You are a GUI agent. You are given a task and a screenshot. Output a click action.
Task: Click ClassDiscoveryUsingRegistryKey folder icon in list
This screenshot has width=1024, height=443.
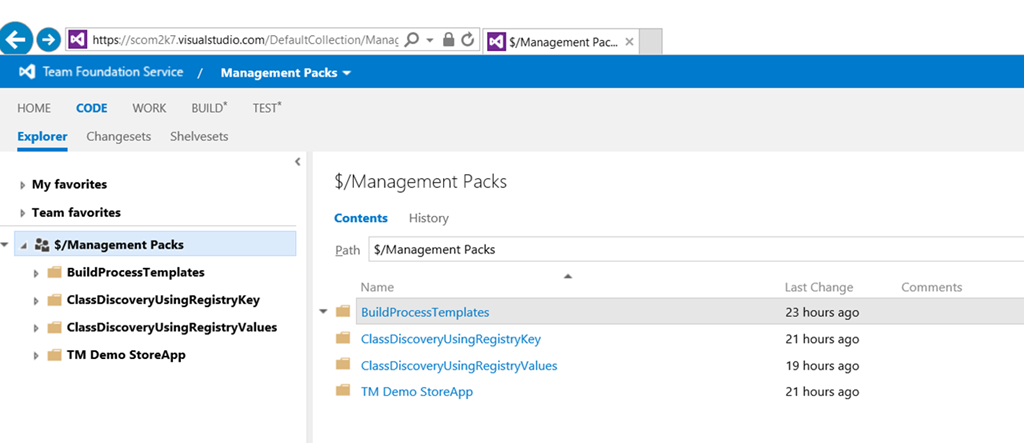344,338
